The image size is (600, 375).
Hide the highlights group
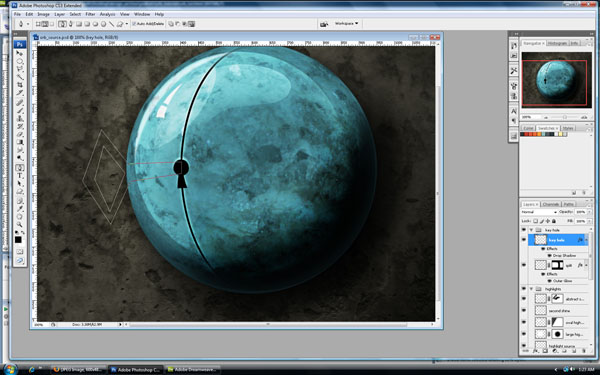click(524, 289)
